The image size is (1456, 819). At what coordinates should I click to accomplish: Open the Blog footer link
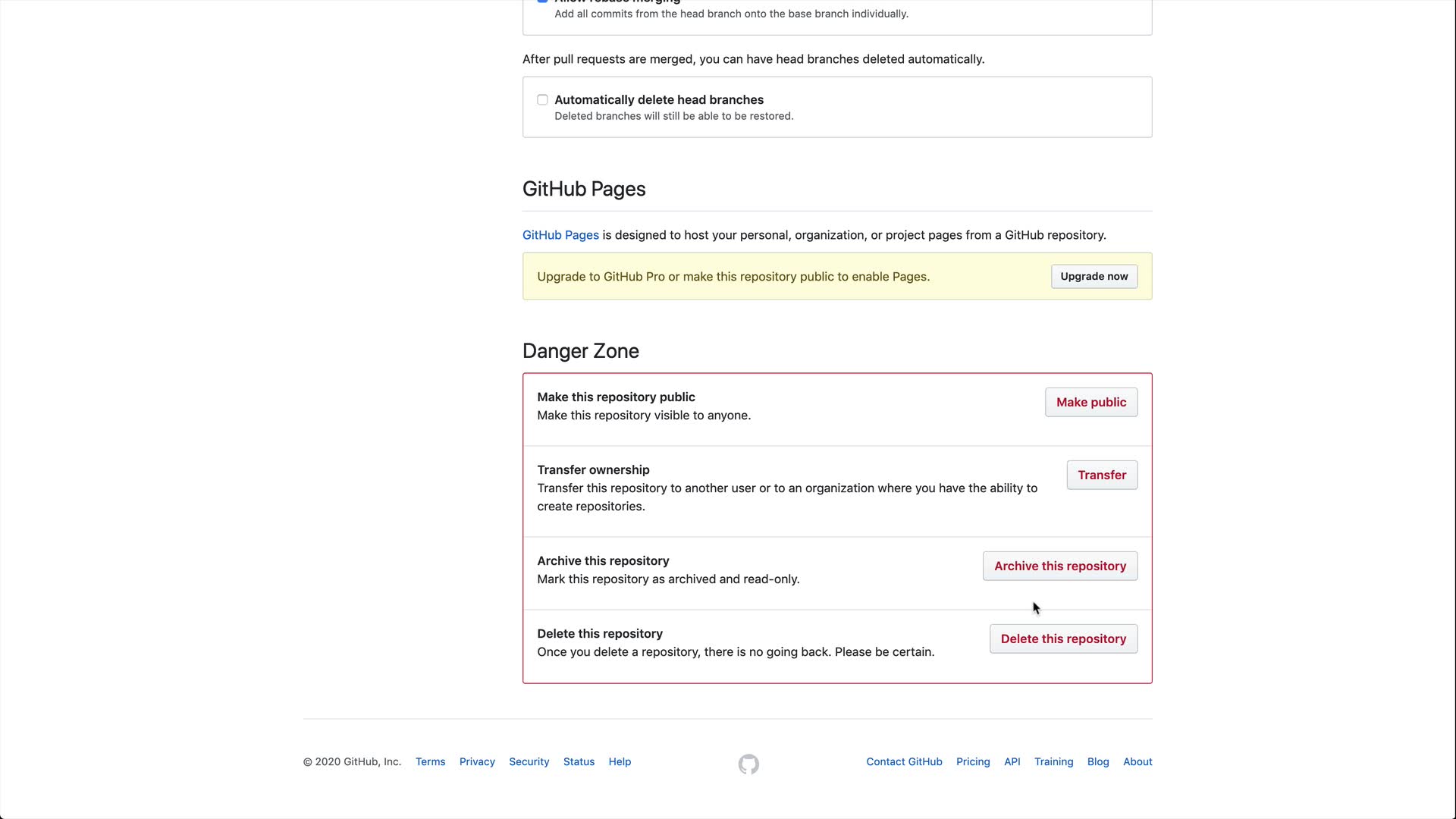(1097, 761)
